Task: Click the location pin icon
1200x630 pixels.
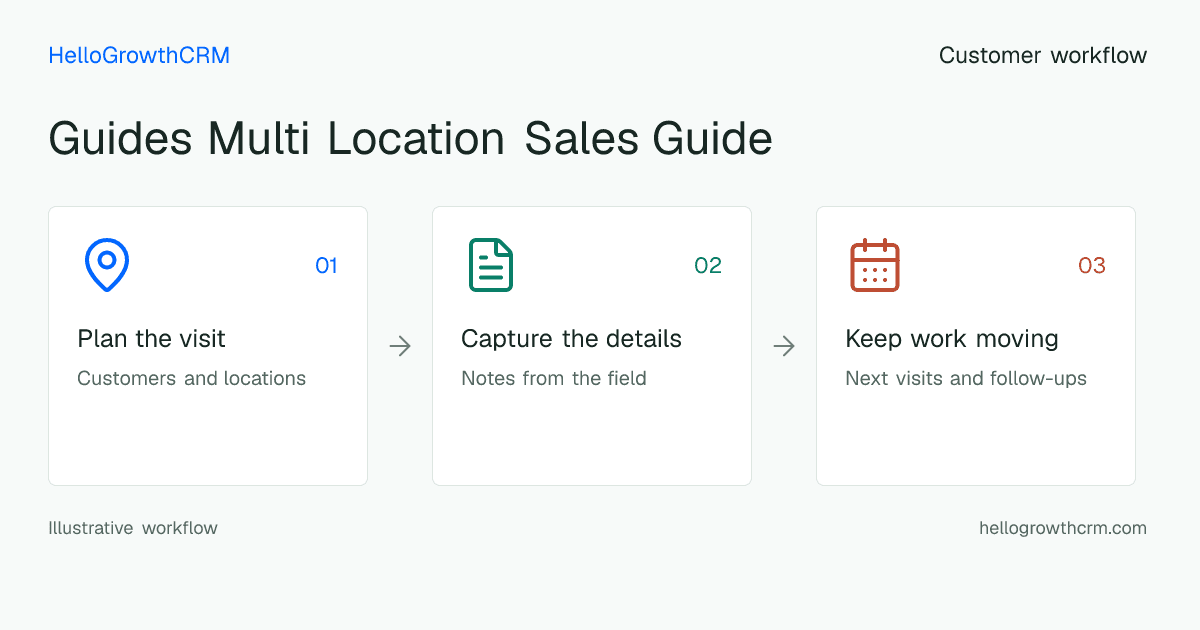Action: pyautogui.click(x=107, y=265)
